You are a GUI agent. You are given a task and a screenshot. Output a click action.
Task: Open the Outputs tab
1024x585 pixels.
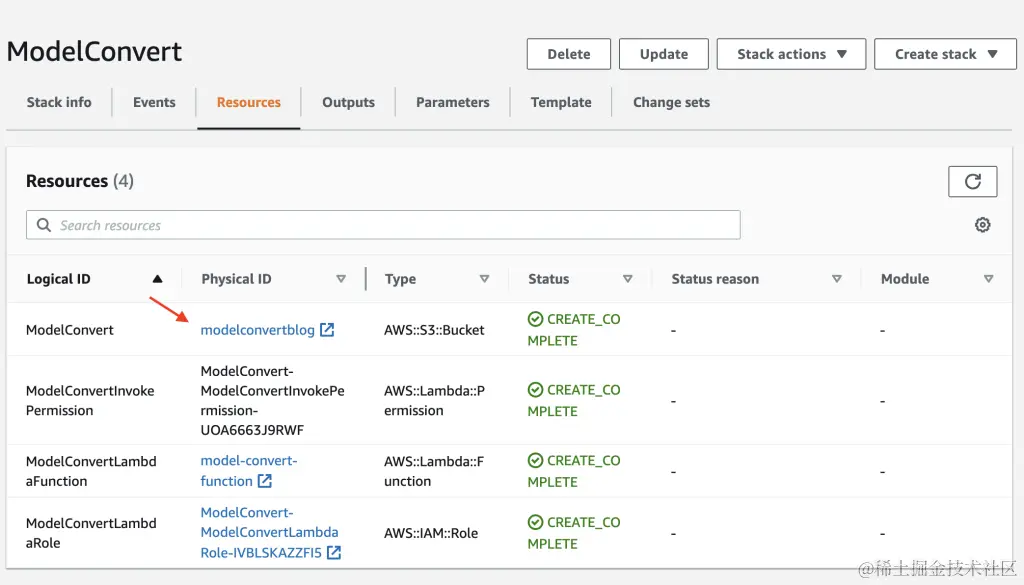coord(348,102)
